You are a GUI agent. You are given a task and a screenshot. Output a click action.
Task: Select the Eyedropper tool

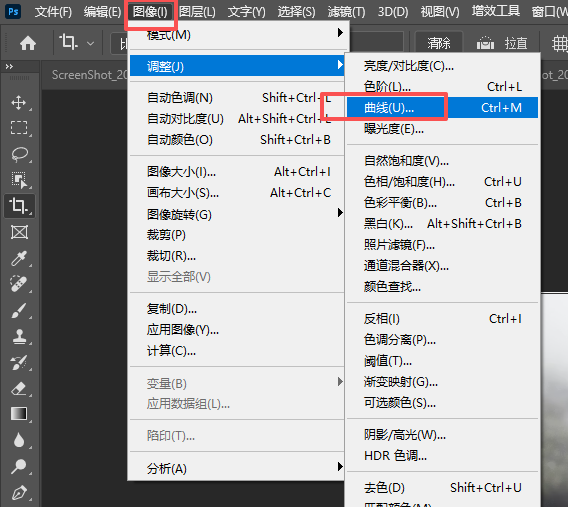pyautogui.click(x=19, y=259)
